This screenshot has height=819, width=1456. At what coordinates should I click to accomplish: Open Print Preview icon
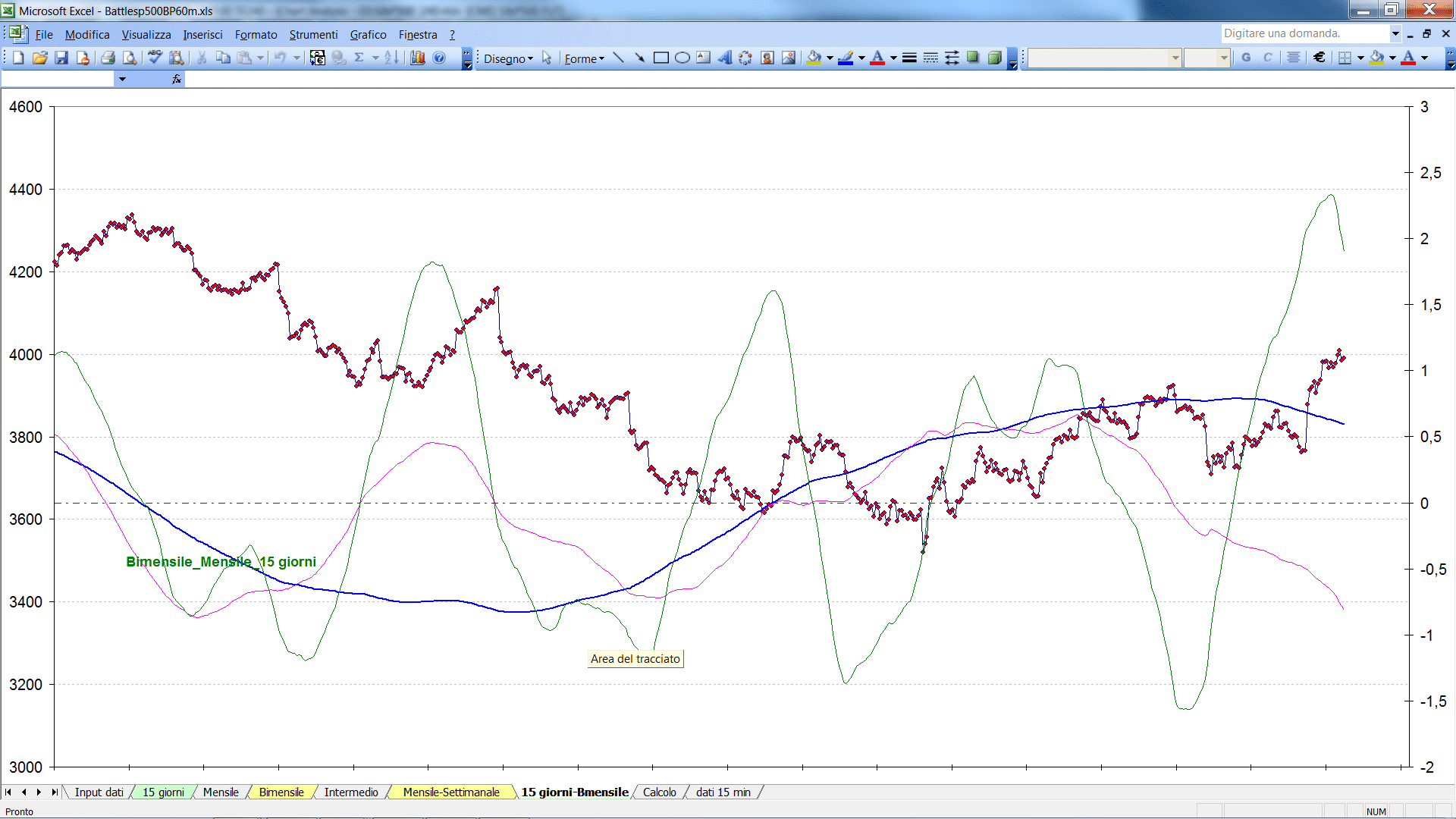[x=130, y=58]
